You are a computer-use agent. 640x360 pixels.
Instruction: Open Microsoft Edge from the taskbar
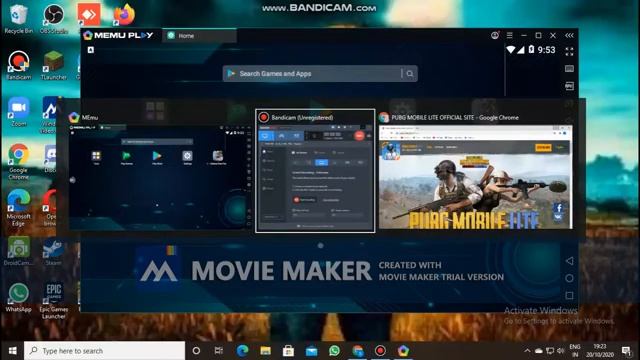point(242,351)
